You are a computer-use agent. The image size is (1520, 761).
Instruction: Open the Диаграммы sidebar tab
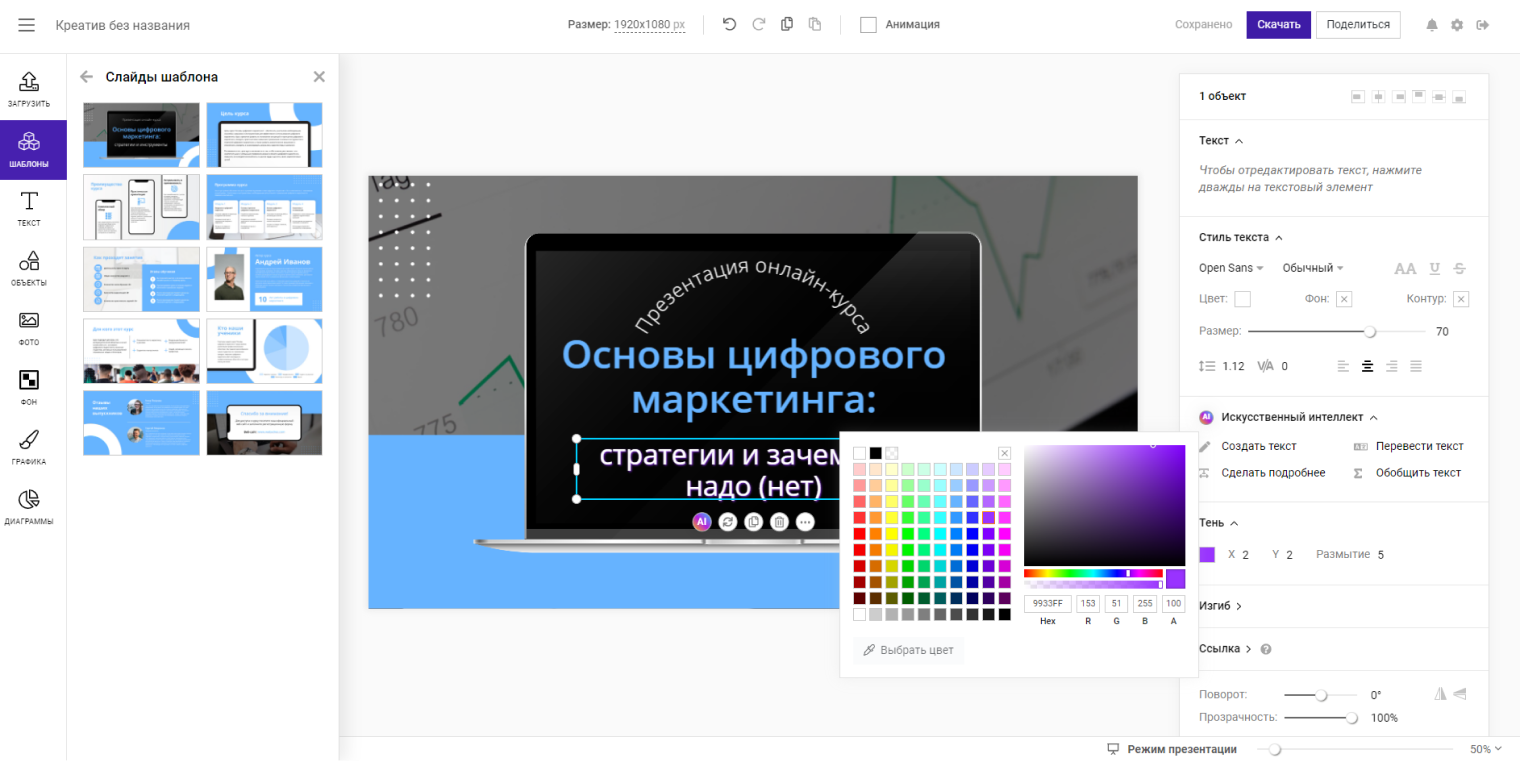29,508
